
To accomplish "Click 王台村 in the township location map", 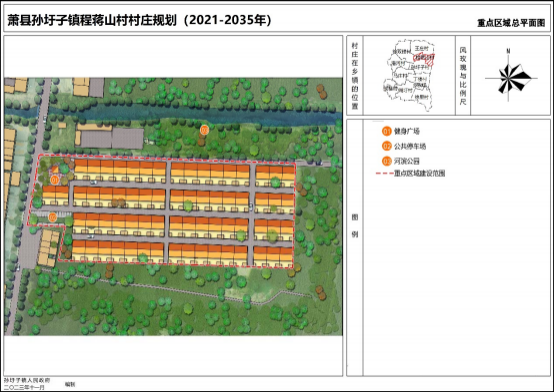I will [x=422, y=48].
